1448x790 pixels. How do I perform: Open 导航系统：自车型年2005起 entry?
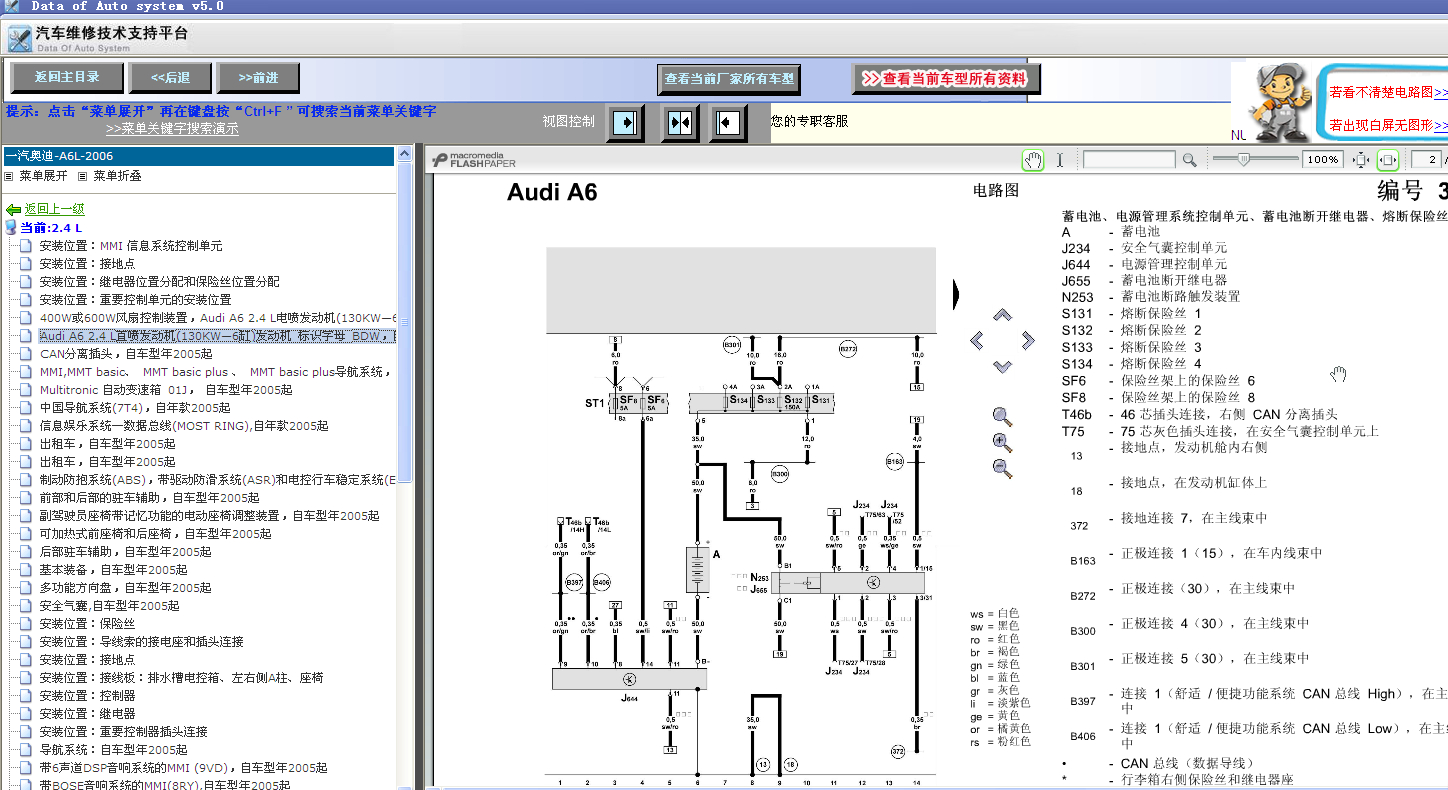click(113, 750)
